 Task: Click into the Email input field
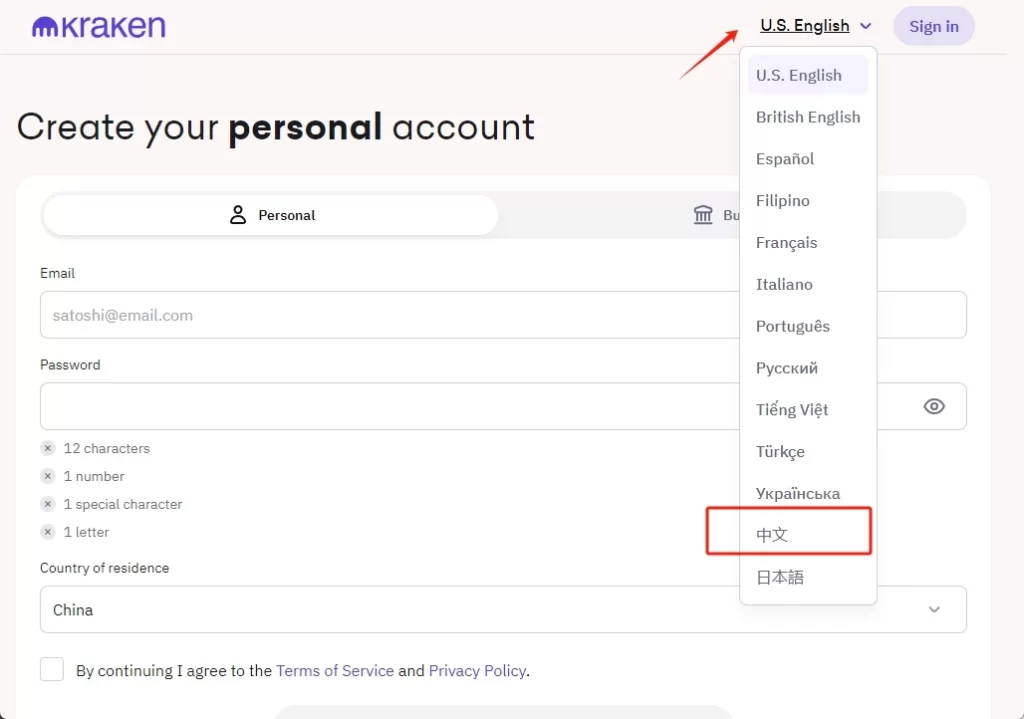(x=390, y=315)
